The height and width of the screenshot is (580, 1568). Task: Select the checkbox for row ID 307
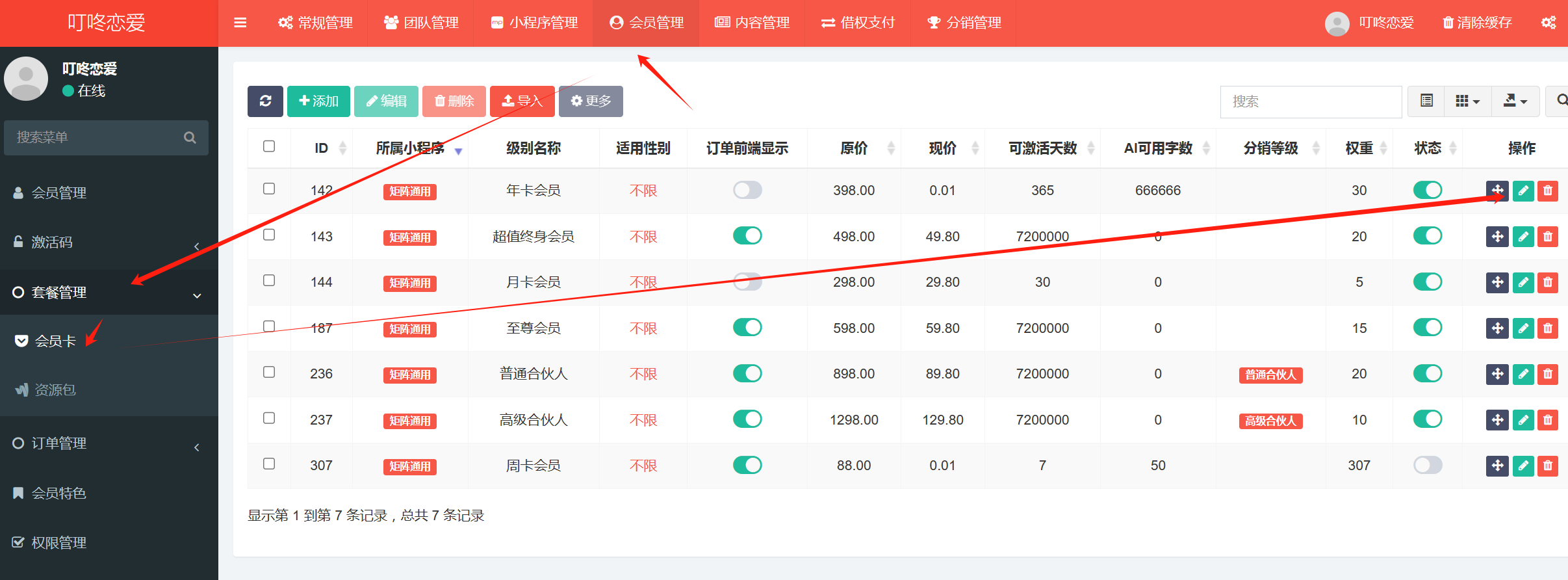[269, 464]
